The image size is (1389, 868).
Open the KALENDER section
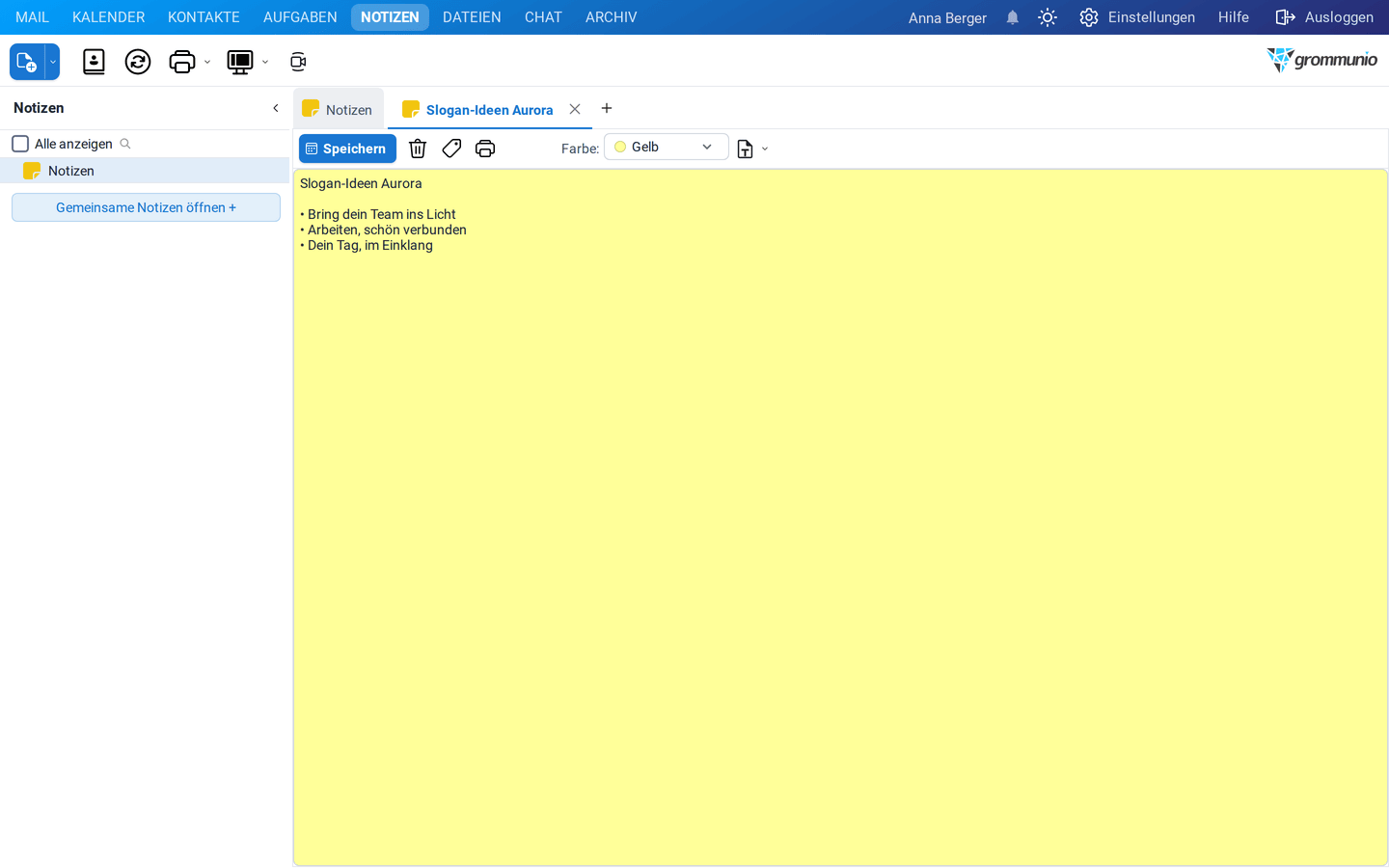[108, 17]
